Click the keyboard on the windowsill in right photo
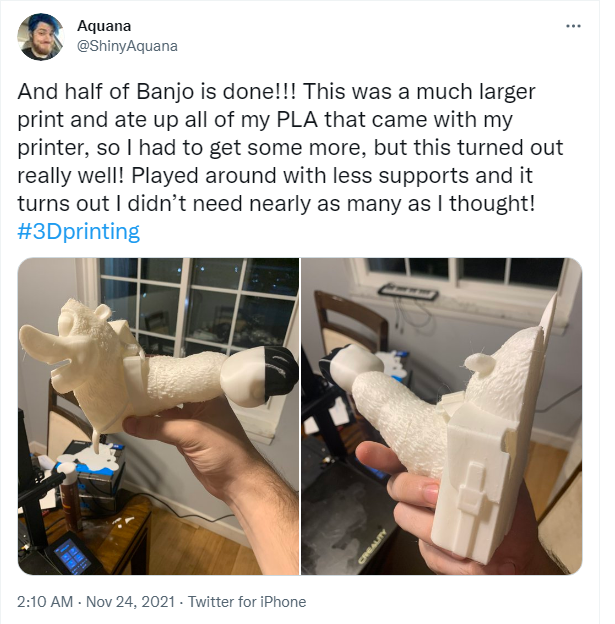This screenshot has height=624, width=615. tap(408, 292)
